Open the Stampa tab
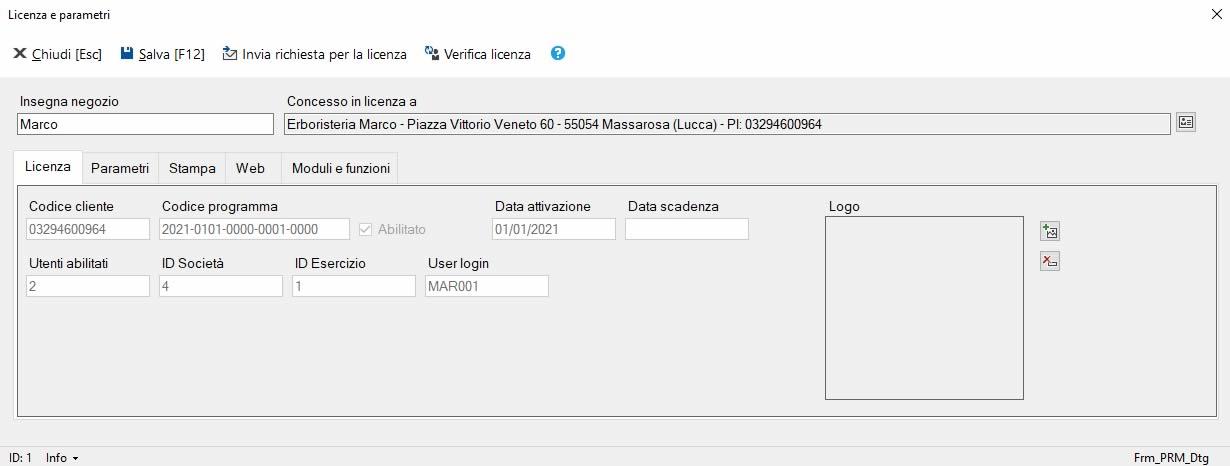 [192, 168]
